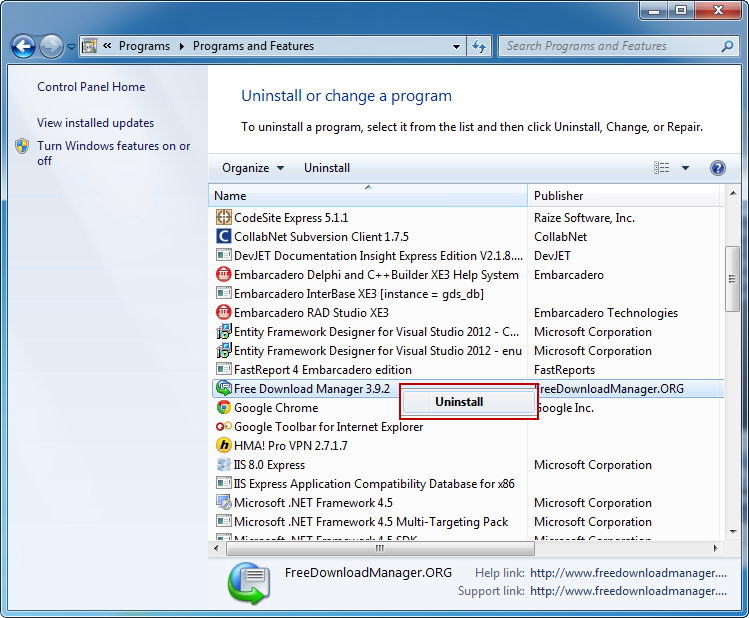Click the .NET Framework Multi-Targeting Pack icon

pyautogui.click(x=223, y=522)
